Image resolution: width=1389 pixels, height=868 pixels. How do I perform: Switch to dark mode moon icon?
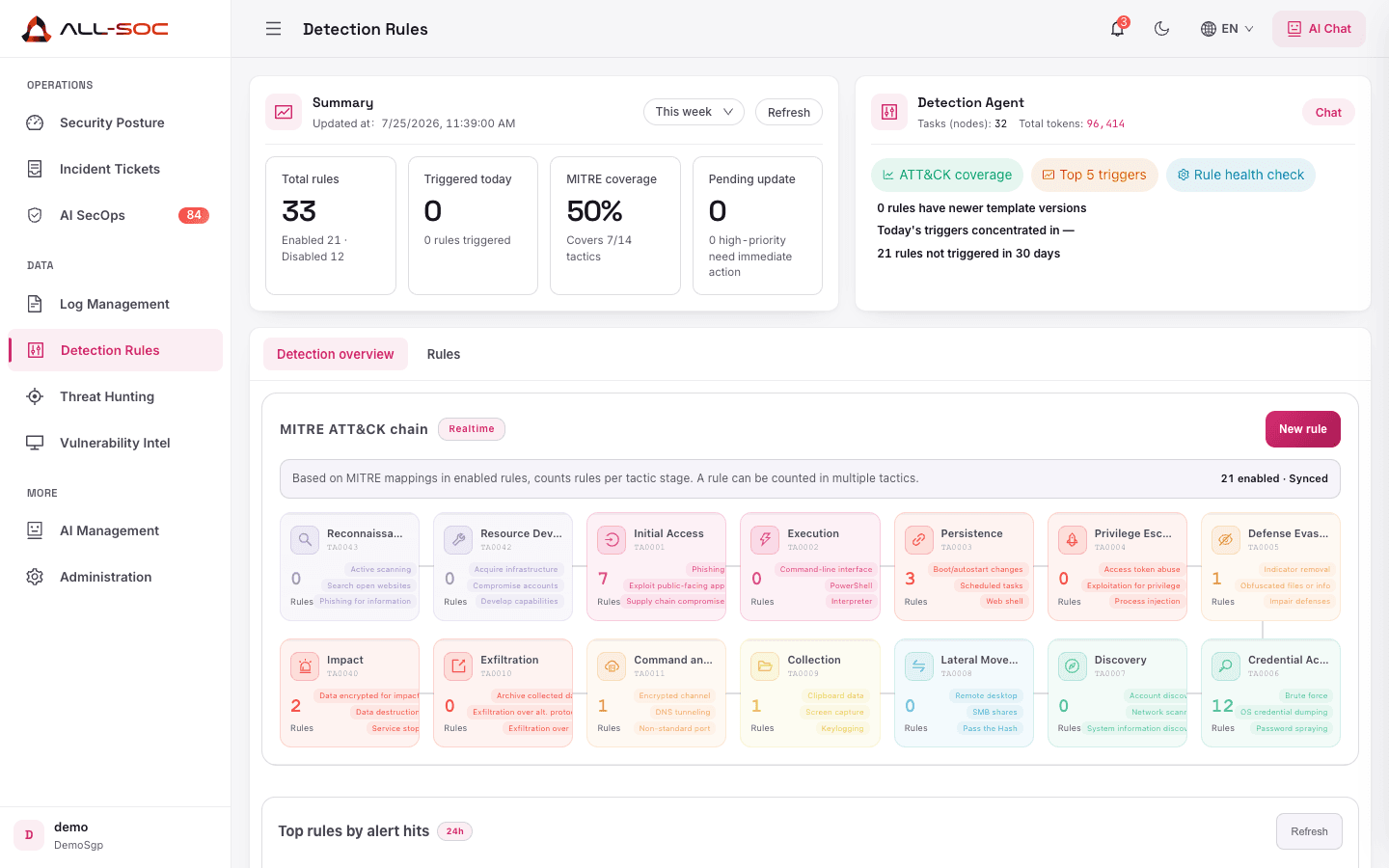pos(1162,29)
